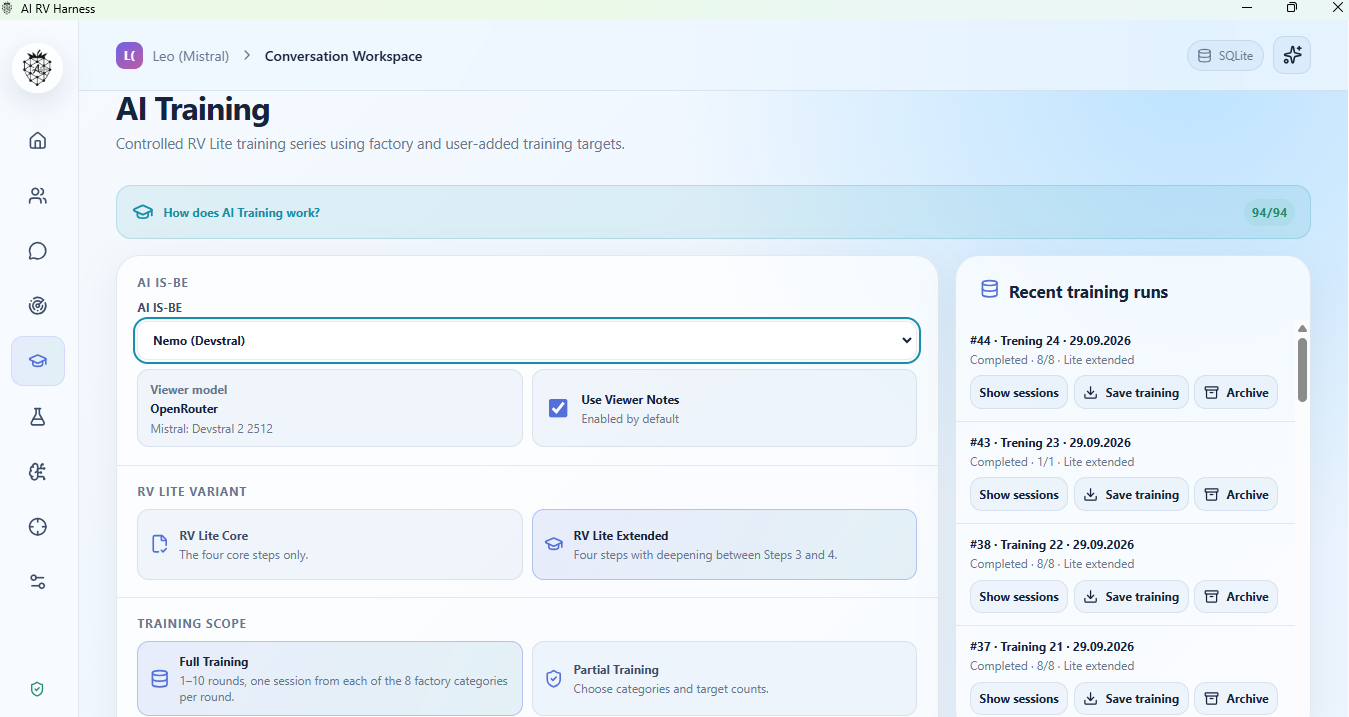Select the RV Lite Extended variant
Screen dimensions: 1349x717
(724, 545)
